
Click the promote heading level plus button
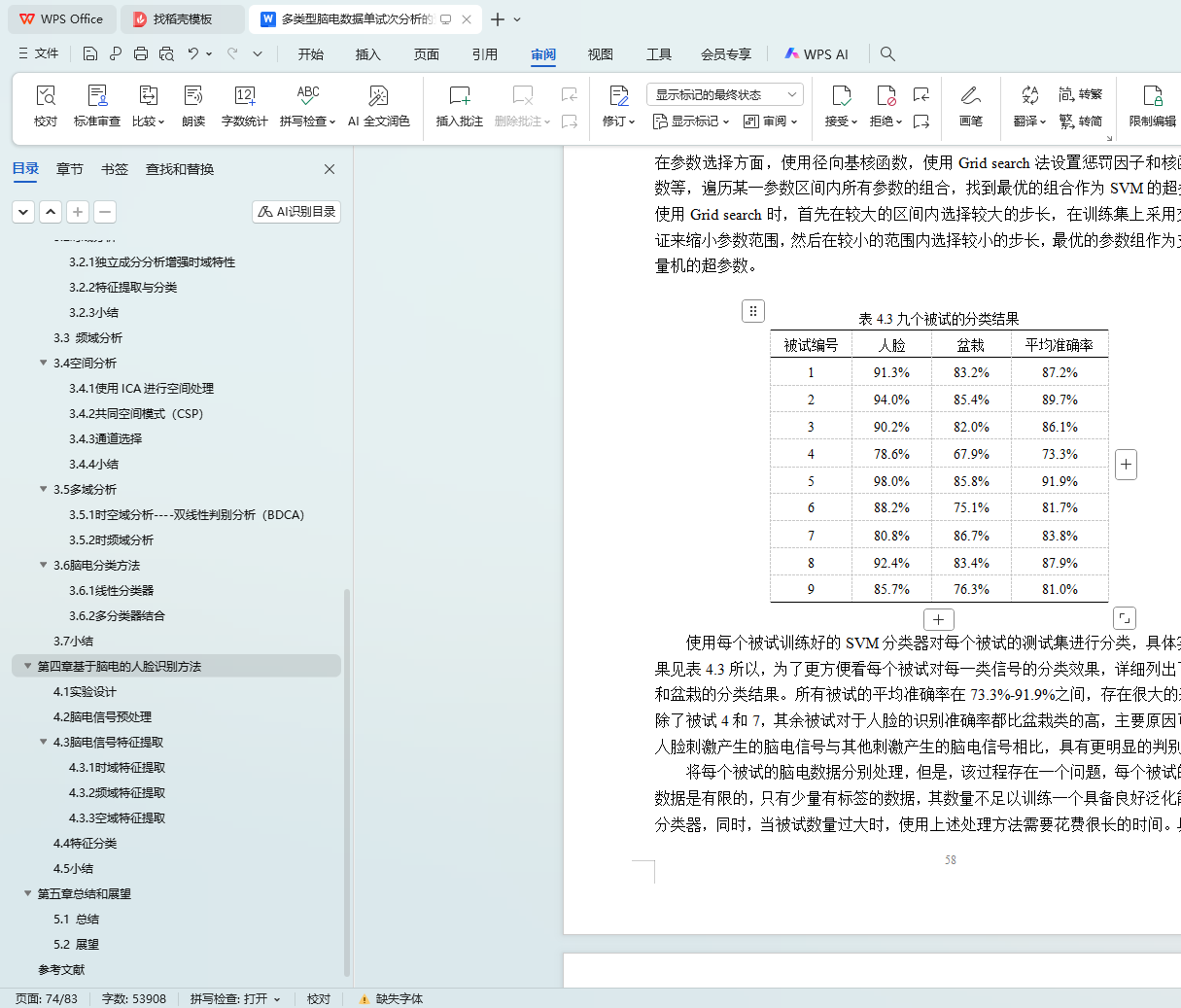tap(78, 211)
